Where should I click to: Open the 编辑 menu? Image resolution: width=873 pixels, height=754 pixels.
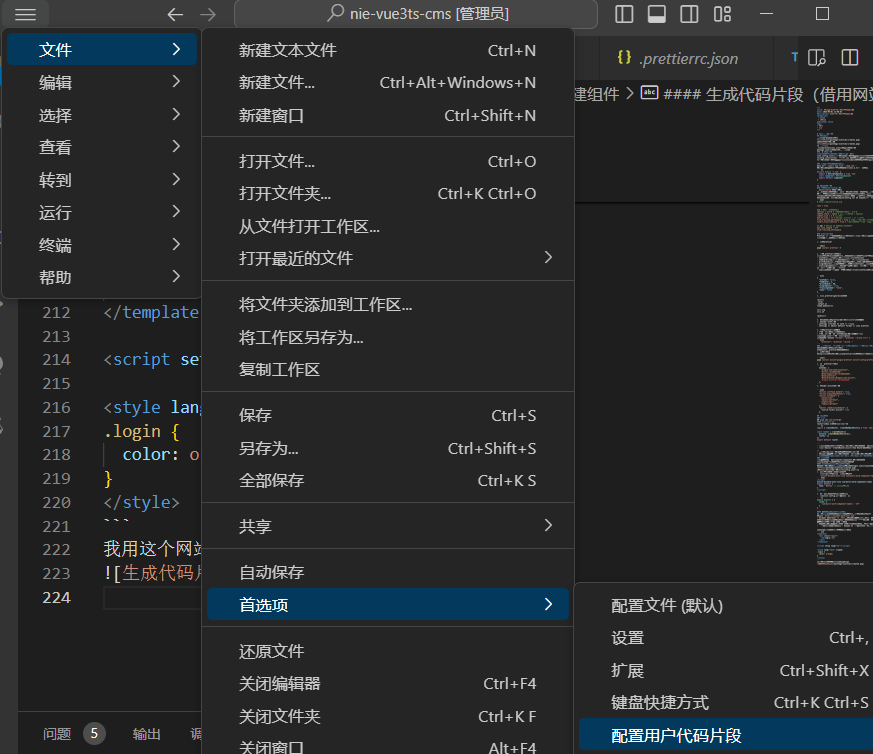[x=102, y=82]
